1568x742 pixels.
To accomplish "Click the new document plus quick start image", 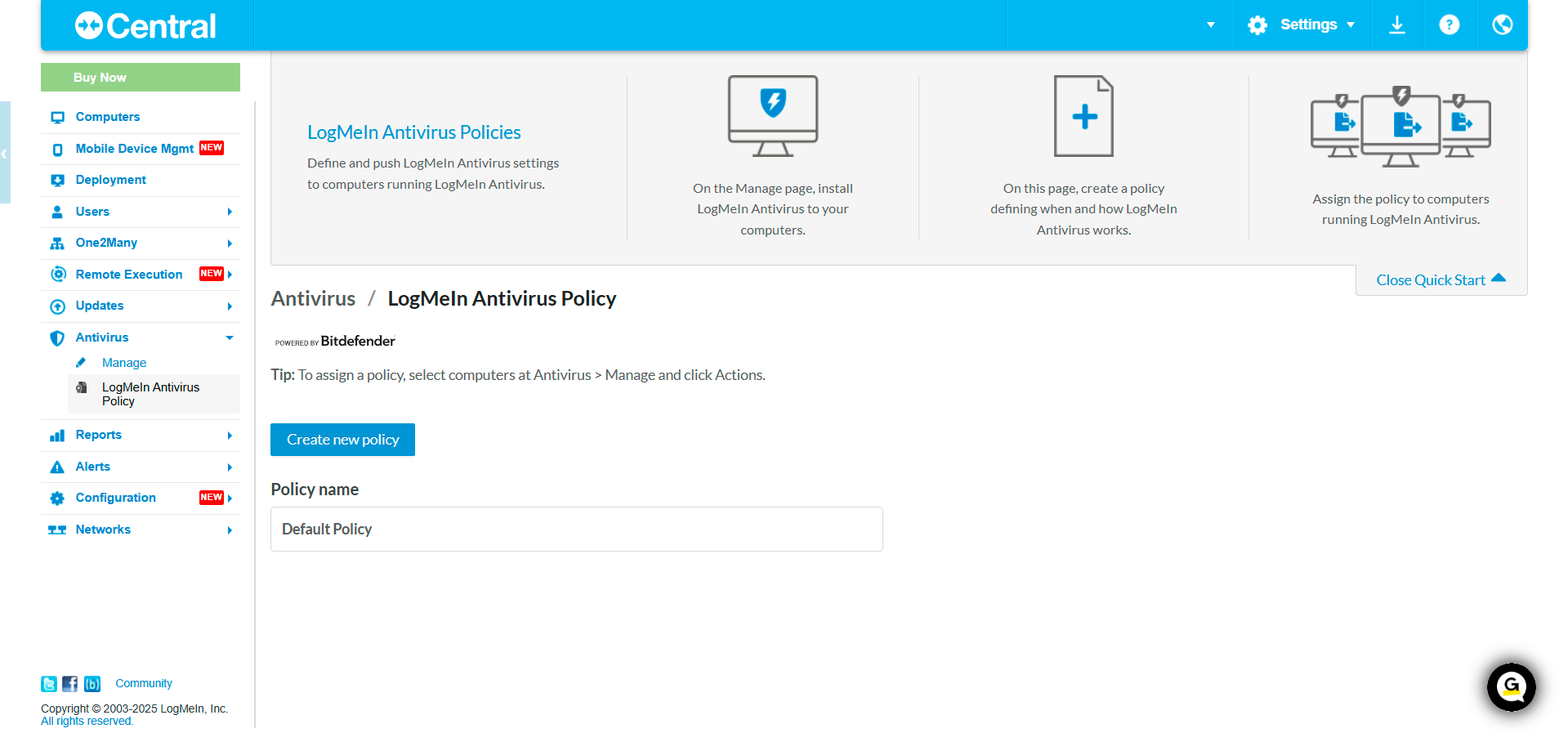I will point(1083,116).
